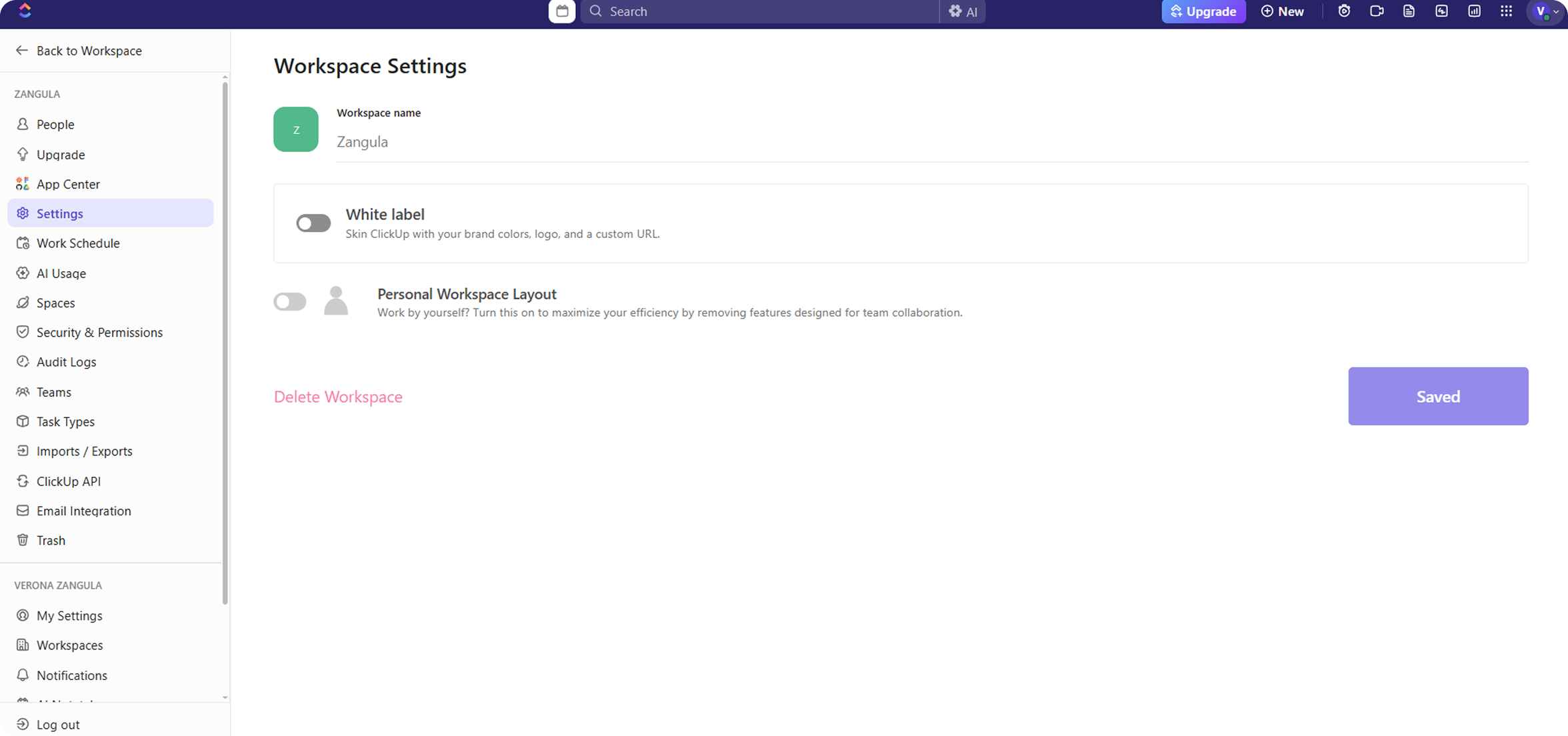Click the sidebar vertical scrollbar
1568x736 pixels.
pyautogui.click(x=225, y=343)
